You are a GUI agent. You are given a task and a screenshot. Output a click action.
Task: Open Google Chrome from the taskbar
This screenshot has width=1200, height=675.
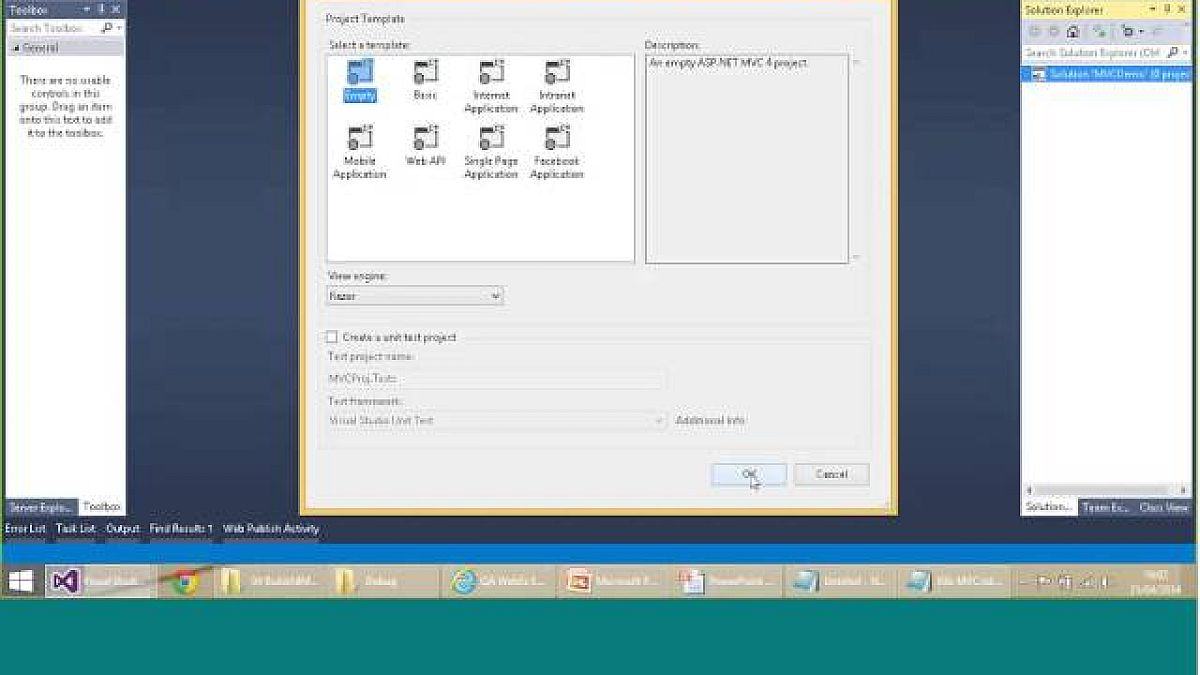183,581
